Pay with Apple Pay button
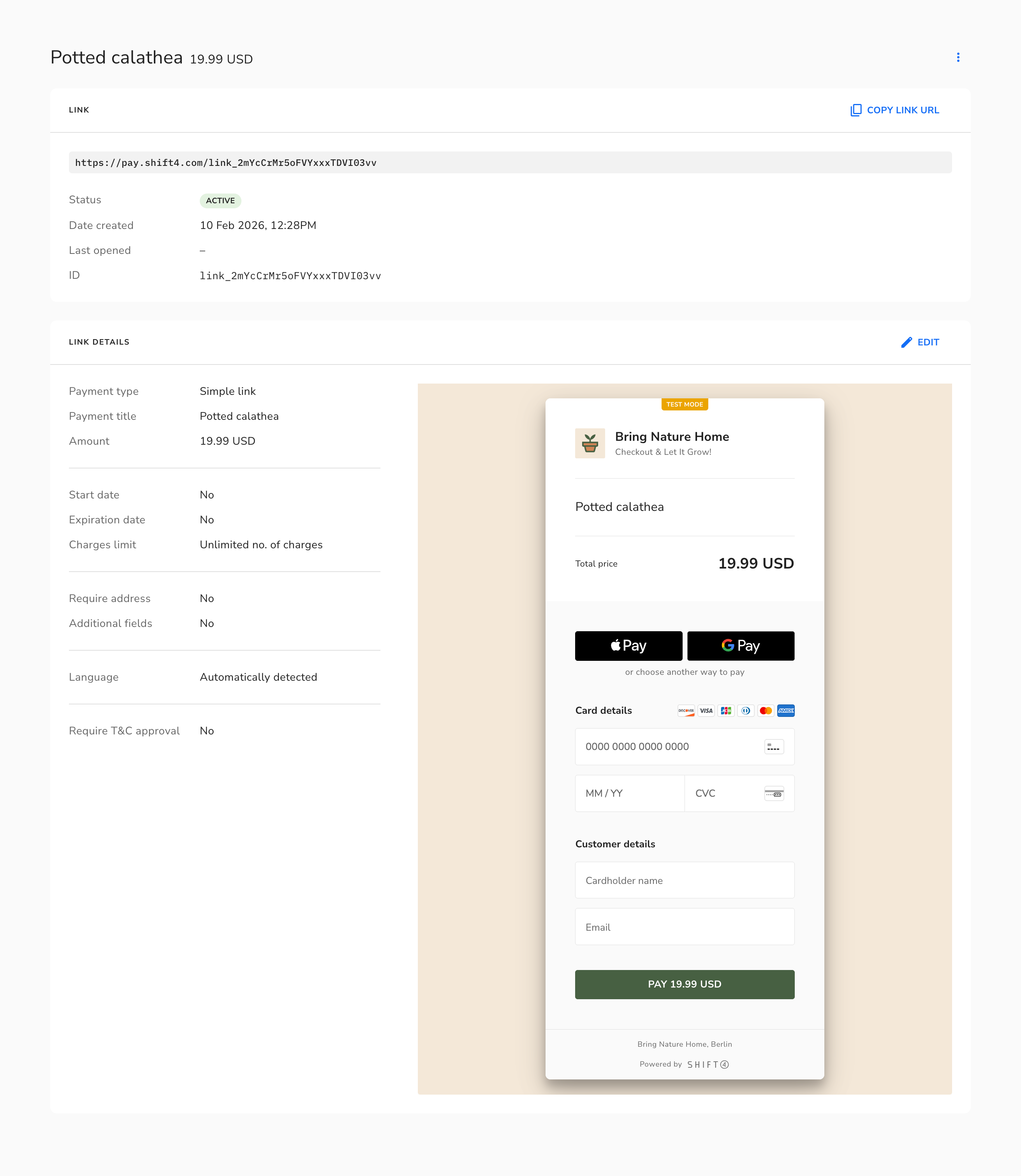 tap(628, 646)
